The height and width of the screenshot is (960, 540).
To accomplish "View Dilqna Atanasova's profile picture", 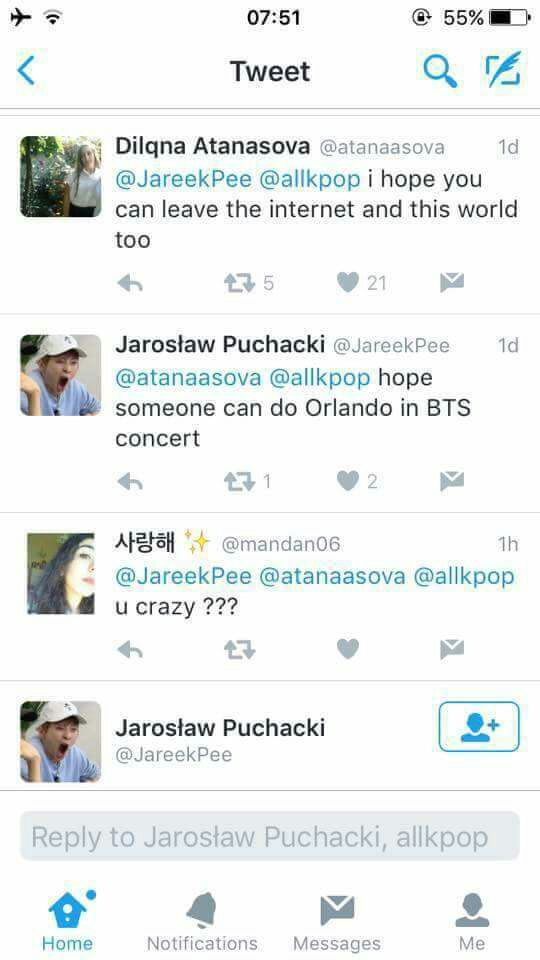I will (x=61, y=176).
